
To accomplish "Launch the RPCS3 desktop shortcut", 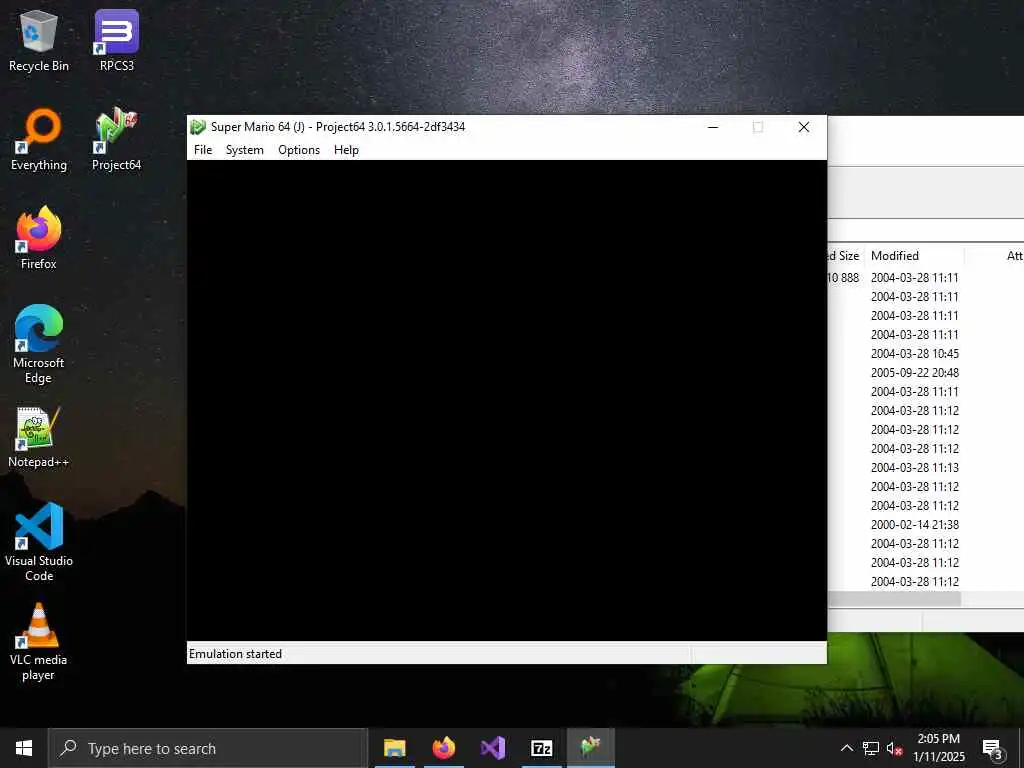I will 116,40.
